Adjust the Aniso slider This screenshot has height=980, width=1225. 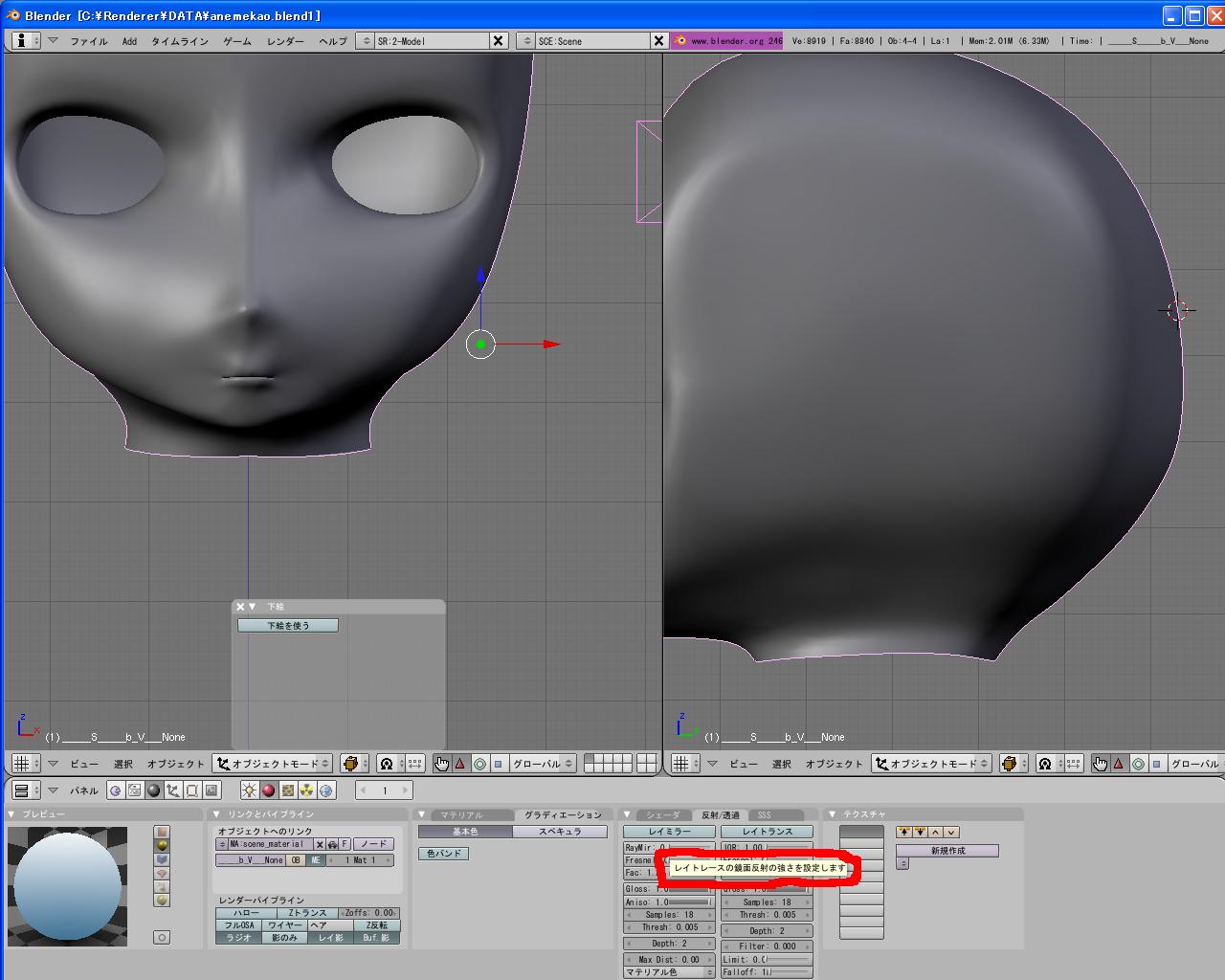tap(670, 902)
